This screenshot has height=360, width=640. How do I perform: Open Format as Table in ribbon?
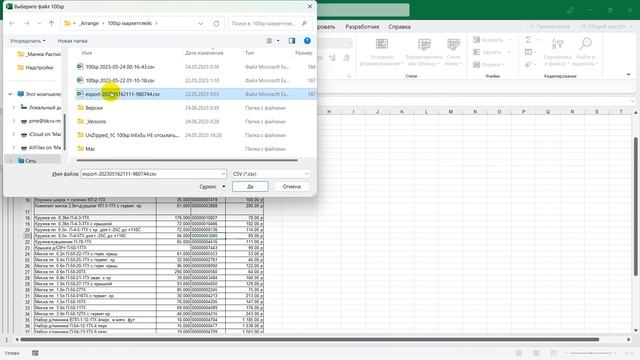424,52
